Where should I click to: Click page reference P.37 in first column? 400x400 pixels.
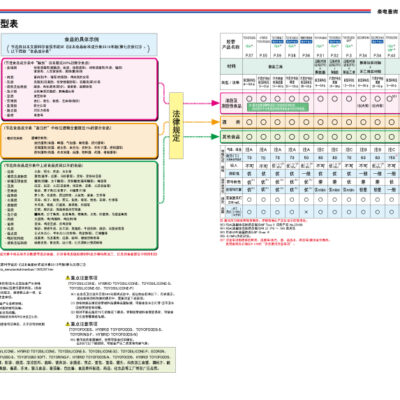249,55
